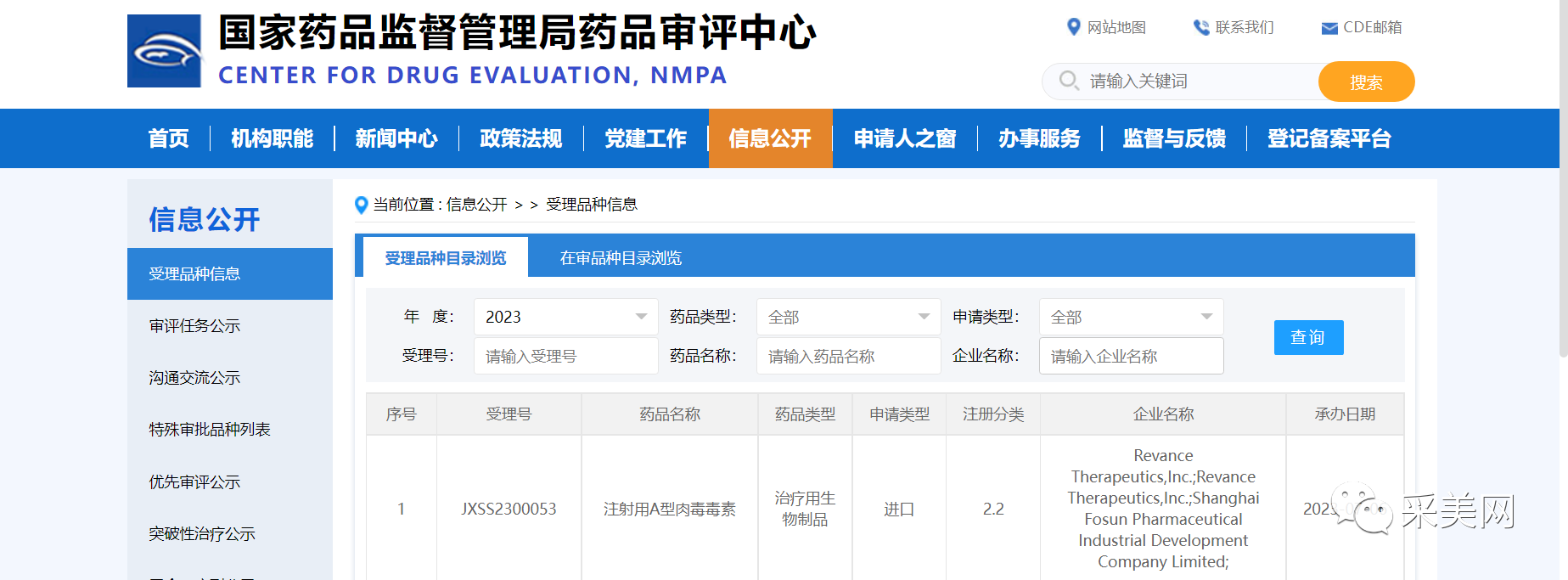Viewport: 1568px width, 580px height.
Task: Click the 请输入企业名称 input field
Action: [x=1131, y=356]
